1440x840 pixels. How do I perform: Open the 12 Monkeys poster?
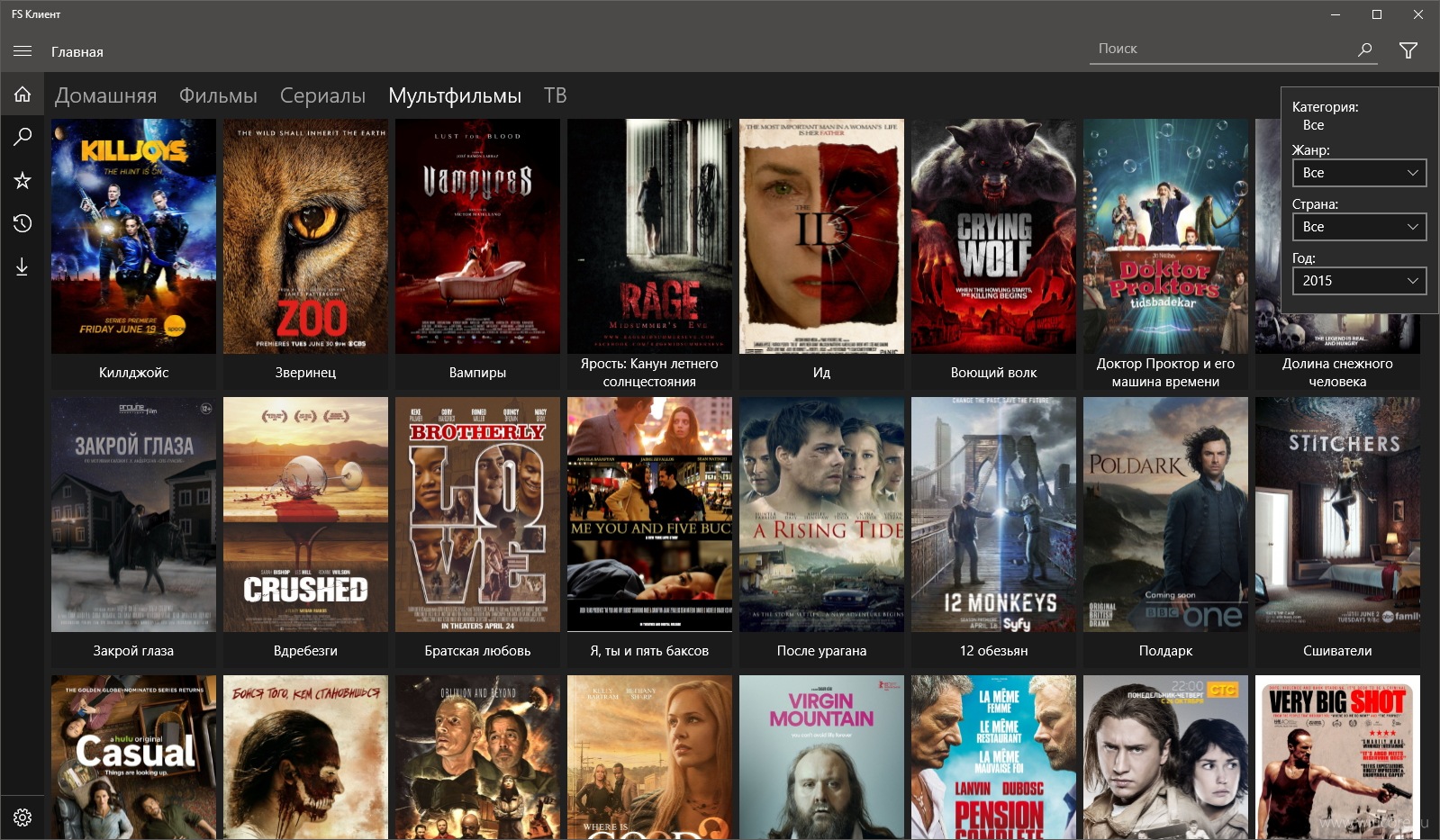point(993,514)
